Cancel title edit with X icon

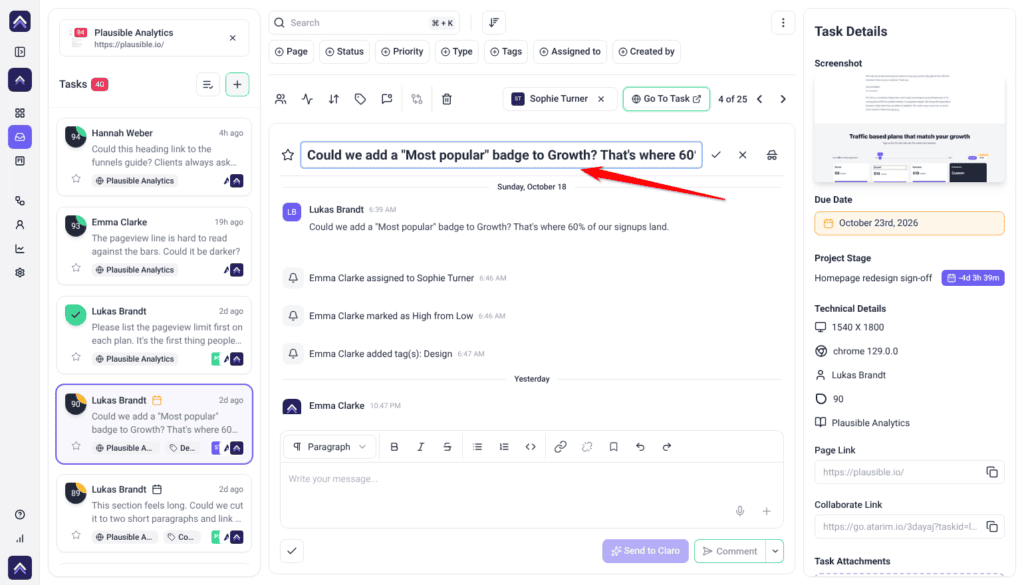tap(743, 155)
